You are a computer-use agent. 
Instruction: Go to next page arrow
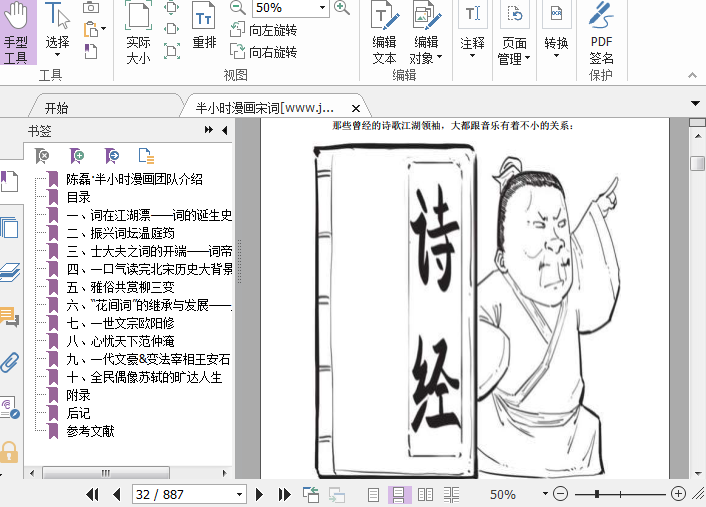259,494
